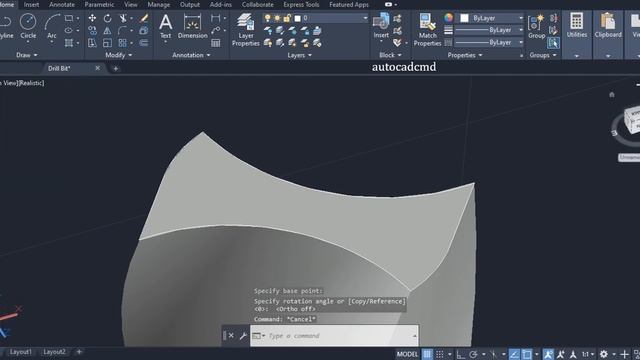Add a new drawing tab with plus

tap(116, 69)
